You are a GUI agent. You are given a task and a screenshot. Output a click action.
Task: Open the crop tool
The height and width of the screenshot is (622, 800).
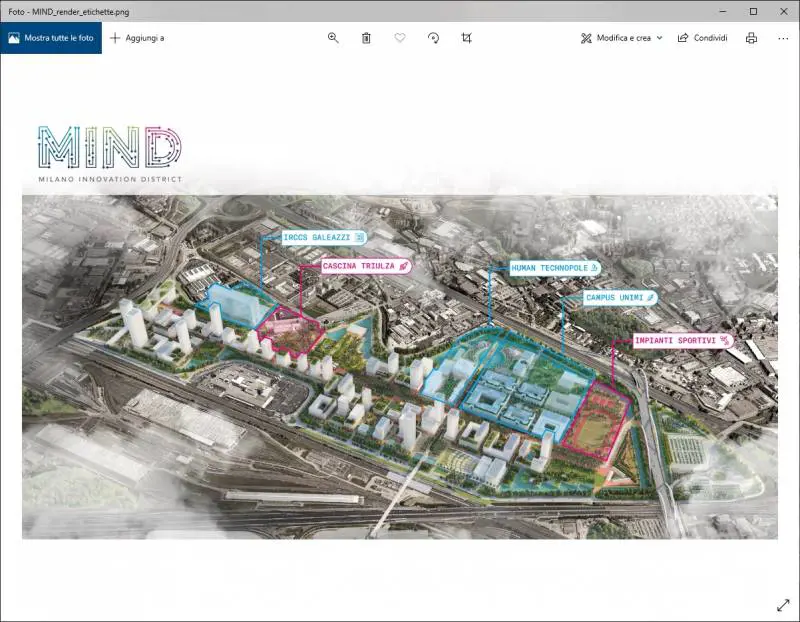[x=466, y=38]
